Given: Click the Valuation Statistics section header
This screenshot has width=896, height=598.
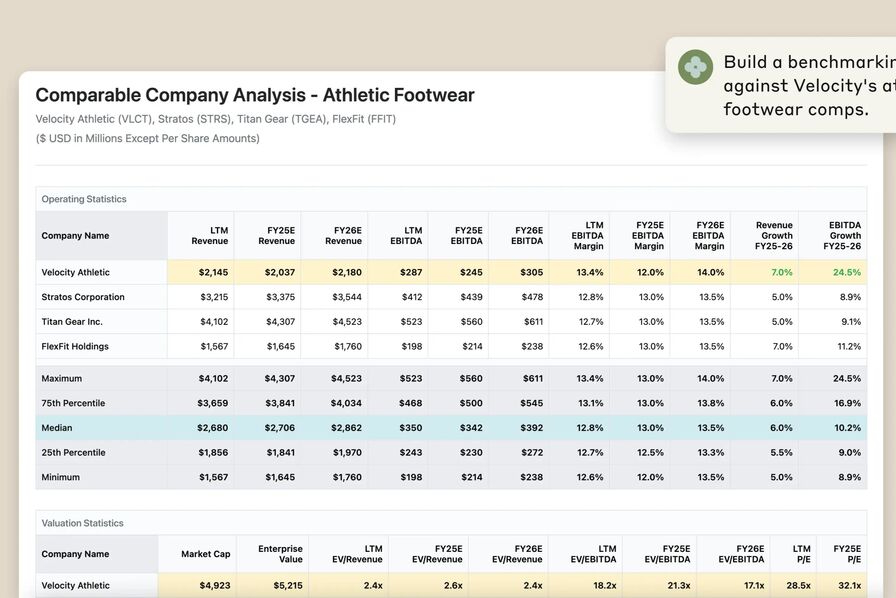Looking at the screenshot, I should coord(83,523).
